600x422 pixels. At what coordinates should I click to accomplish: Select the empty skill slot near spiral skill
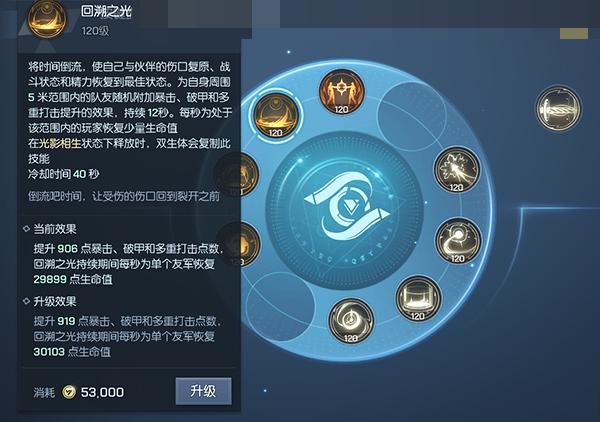point(280,306)
